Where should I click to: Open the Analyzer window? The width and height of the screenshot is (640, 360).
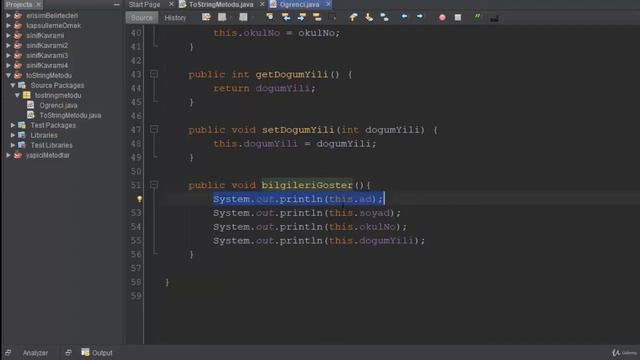pos(35,353)
